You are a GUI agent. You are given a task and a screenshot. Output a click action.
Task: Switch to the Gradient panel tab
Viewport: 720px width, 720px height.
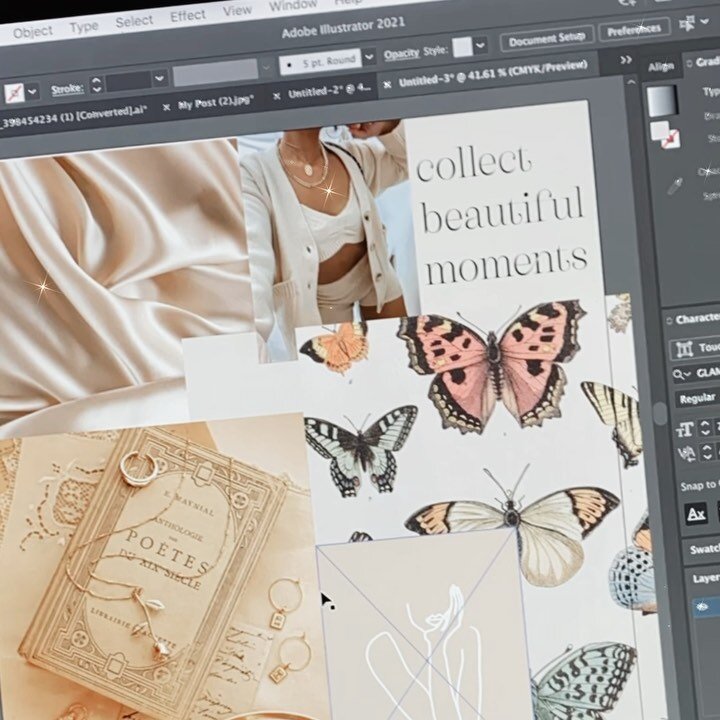click(707, 62)
